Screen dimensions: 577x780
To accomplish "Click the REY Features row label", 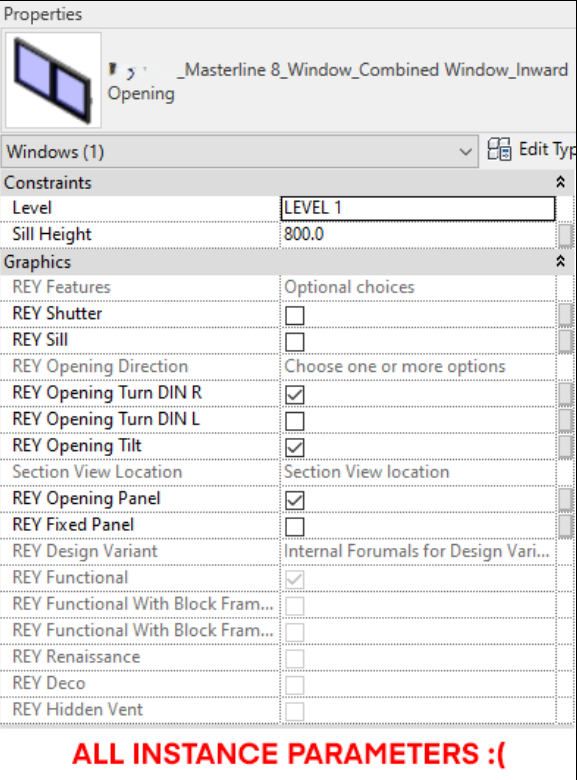I will pyautogui.click(x=61, y=287).
